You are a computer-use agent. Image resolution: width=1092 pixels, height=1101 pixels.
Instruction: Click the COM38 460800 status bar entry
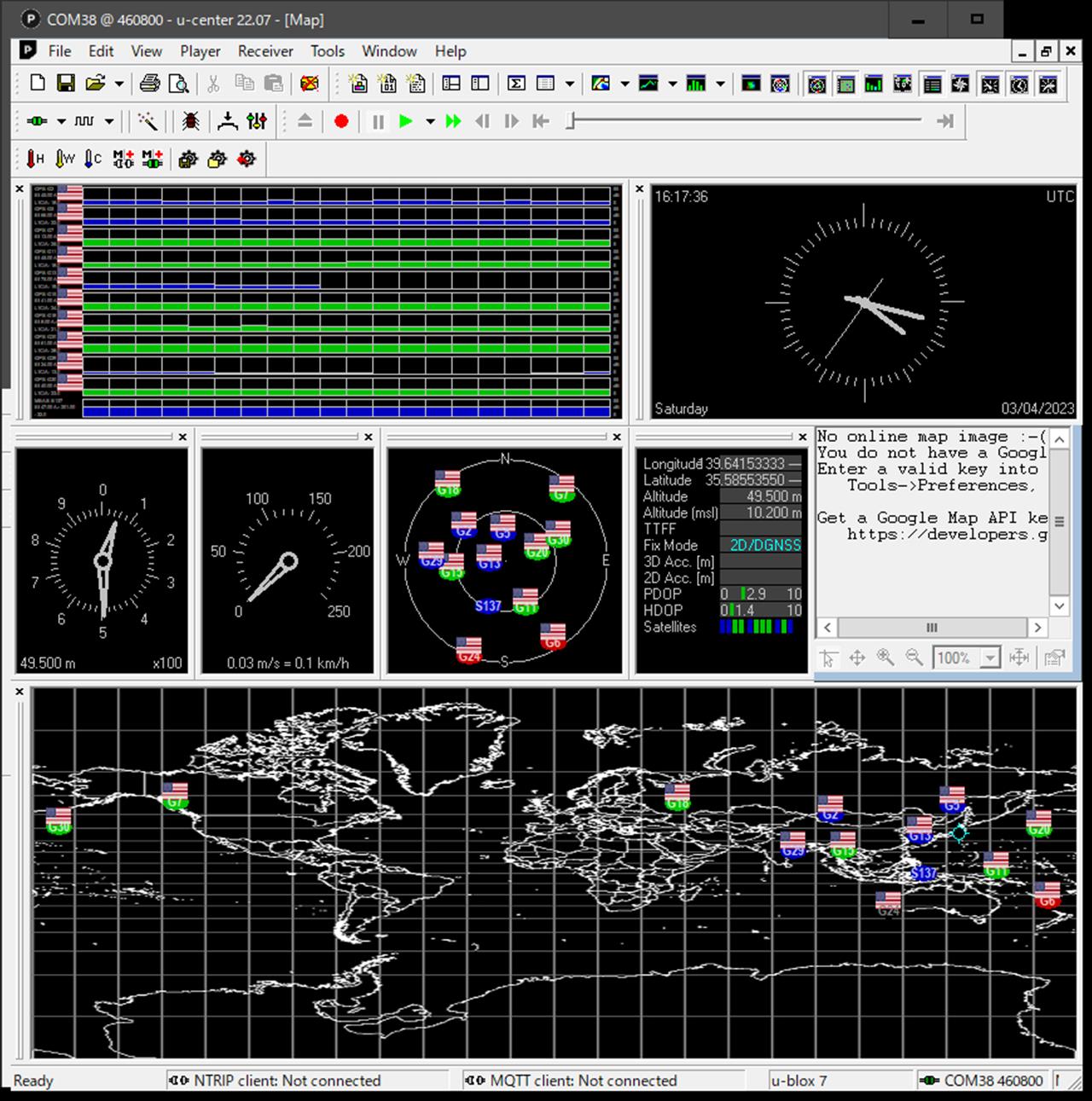[x=982, y=1081]
